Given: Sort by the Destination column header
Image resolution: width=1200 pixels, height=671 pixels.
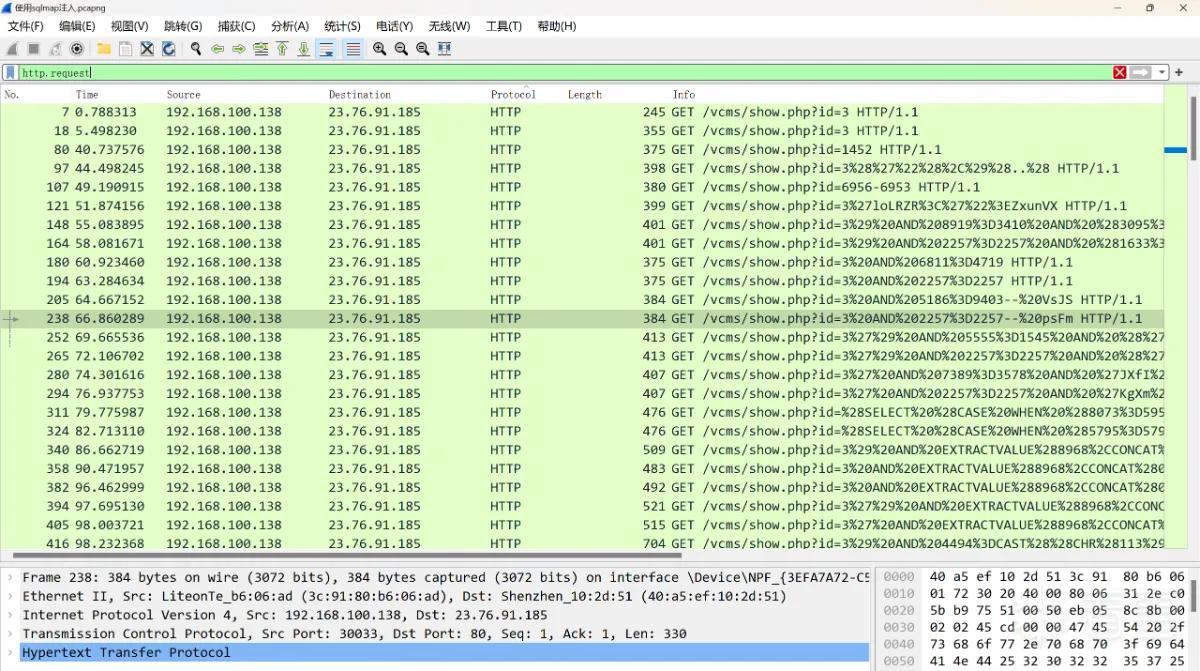Looking at the screenshot, I should point(359,95).
